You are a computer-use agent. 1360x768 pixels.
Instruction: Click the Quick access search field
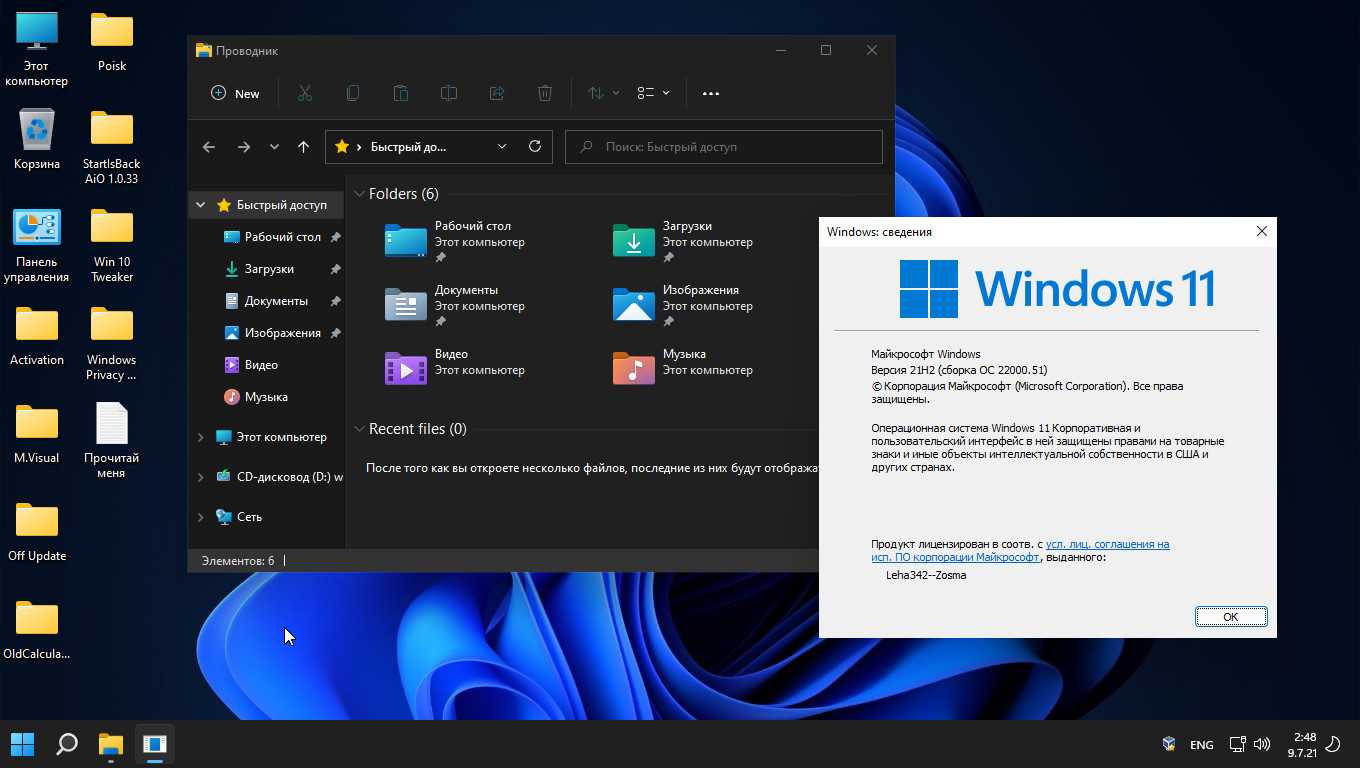click(724, 147)
